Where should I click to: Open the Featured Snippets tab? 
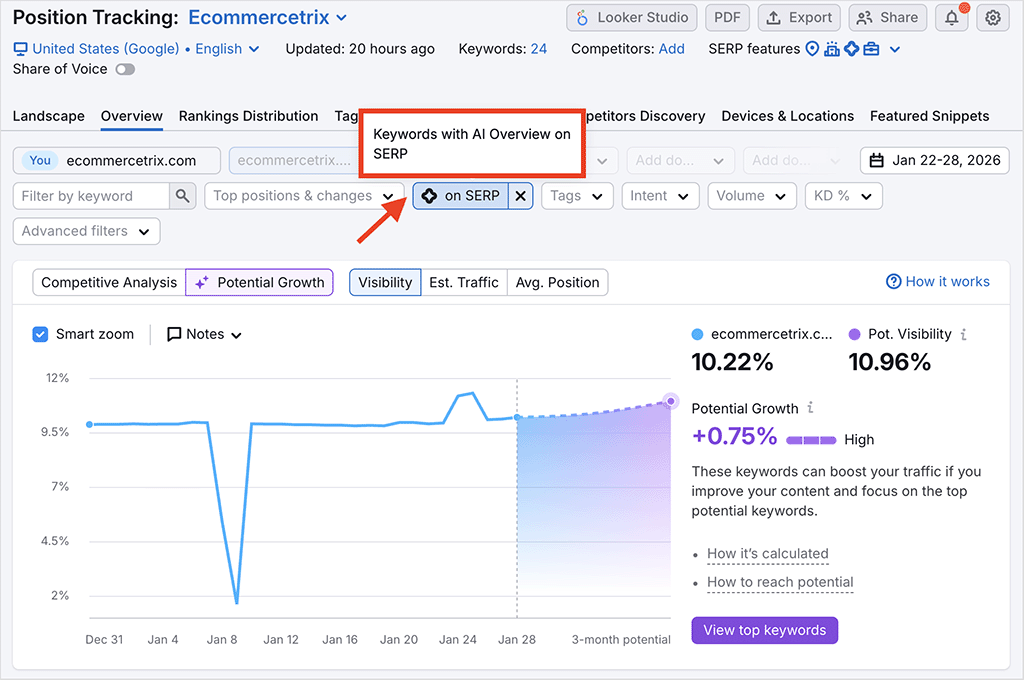(929, 116)
